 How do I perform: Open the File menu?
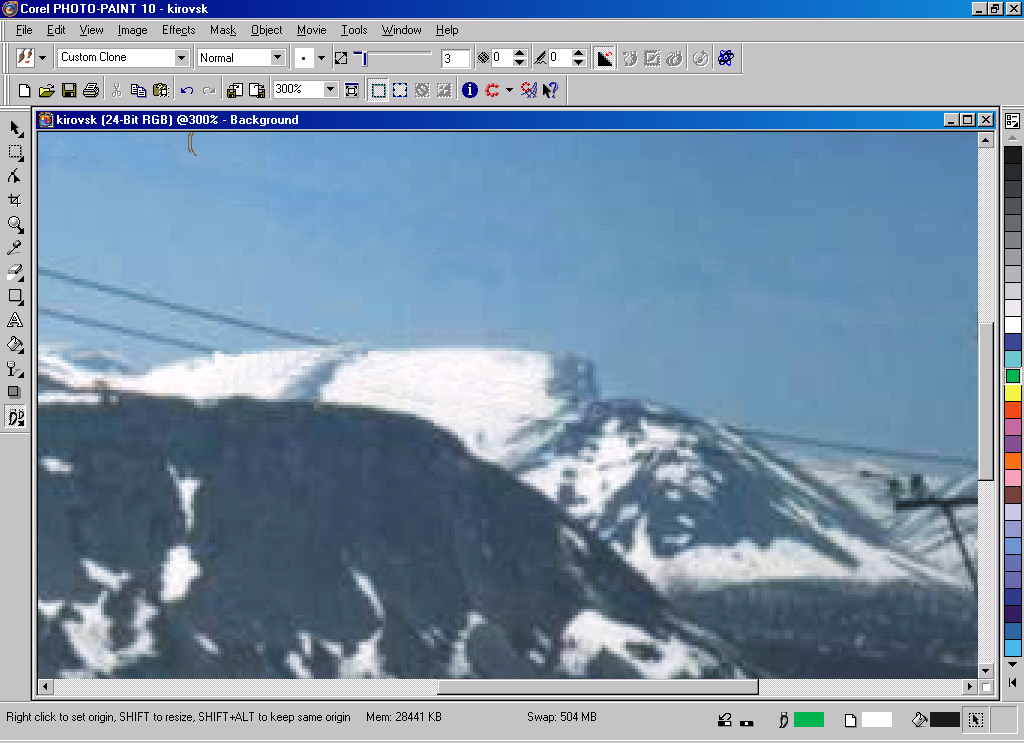24,30
